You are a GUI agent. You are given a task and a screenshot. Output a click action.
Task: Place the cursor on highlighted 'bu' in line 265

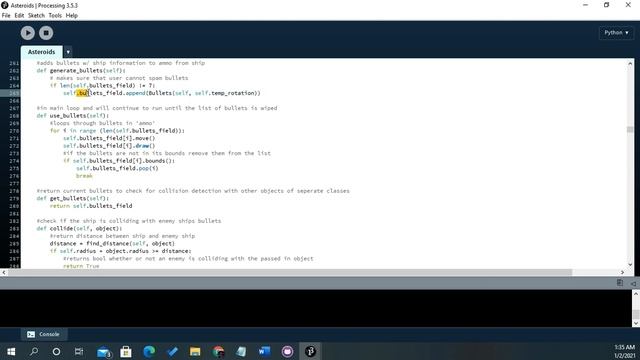pyautogui.click(x=82, y=93)
